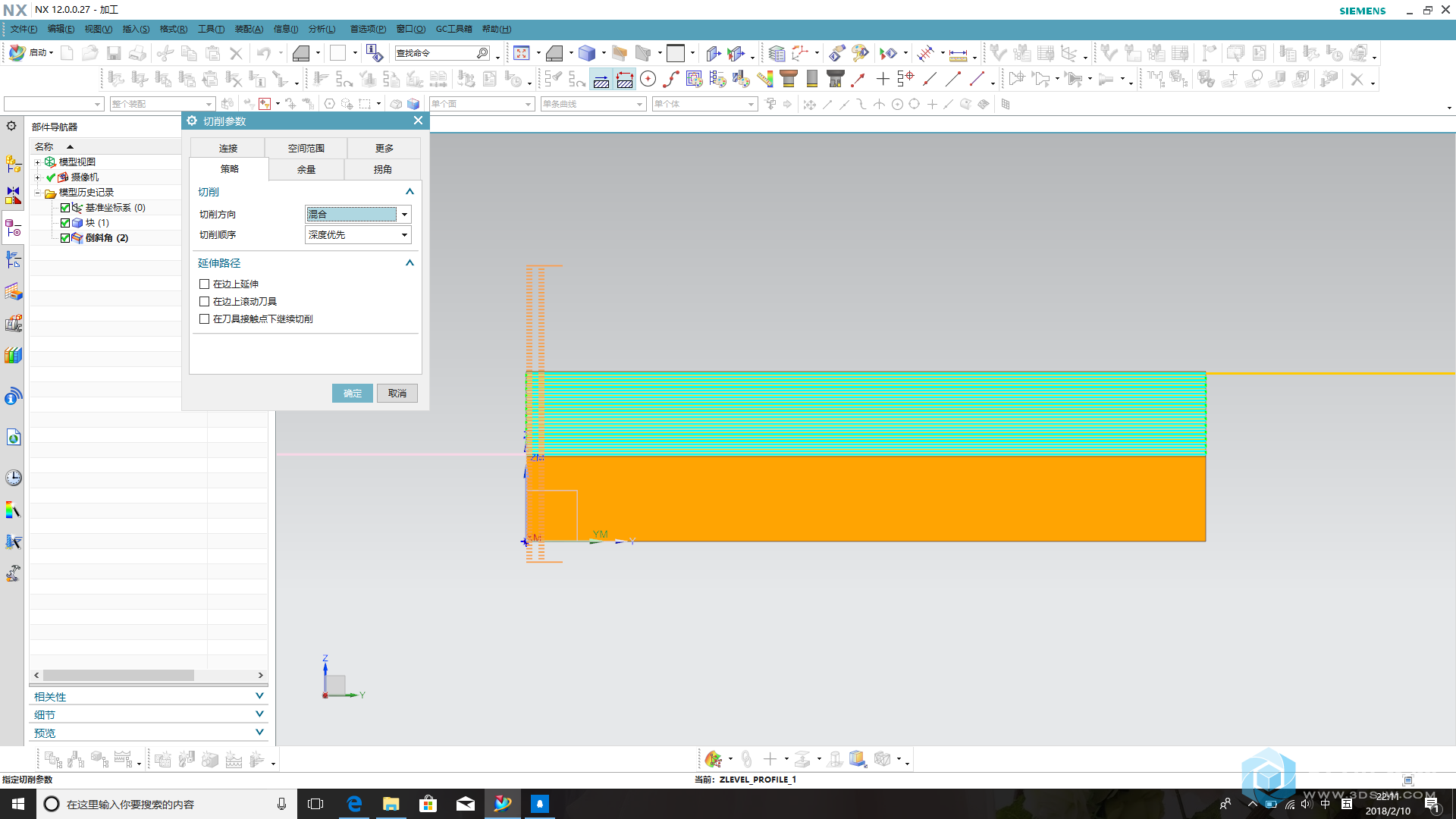Click the fit view icon in toolbar
Screen dimensions: 1456x819
point(522,53)
